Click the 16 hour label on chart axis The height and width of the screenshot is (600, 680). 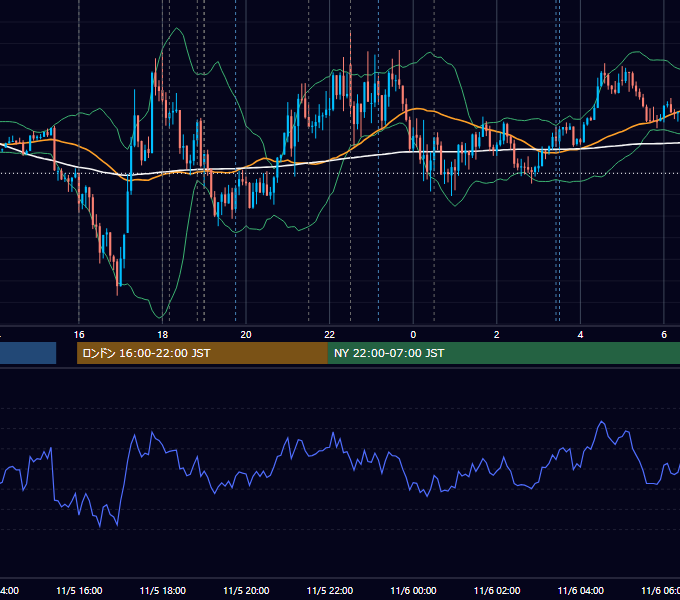coord(79,335)
